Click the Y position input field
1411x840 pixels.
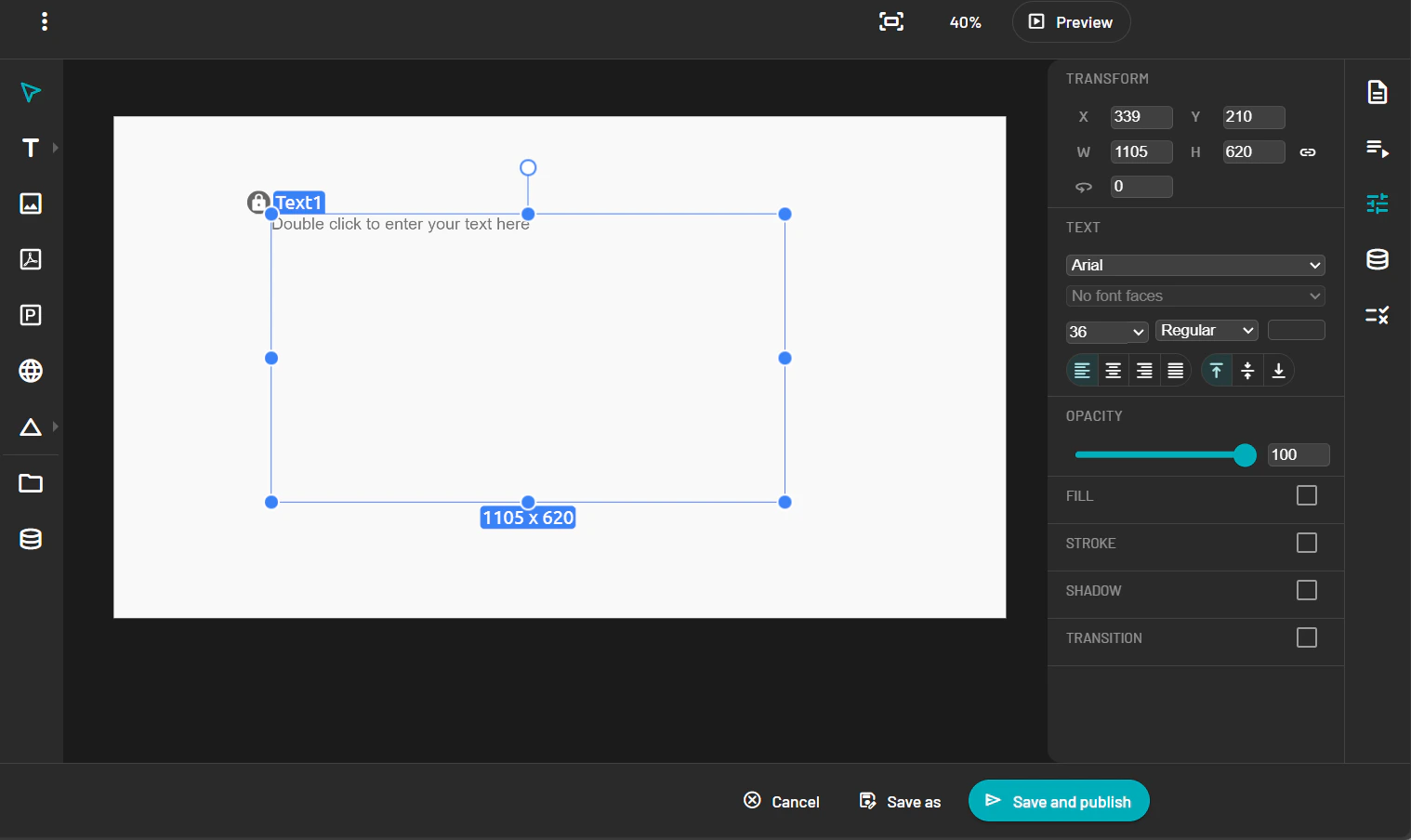[x=1254, y=117]
